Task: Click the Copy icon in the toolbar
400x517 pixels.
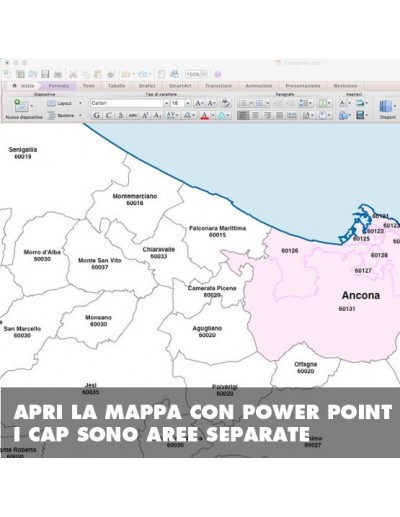Action: (86, 74)
